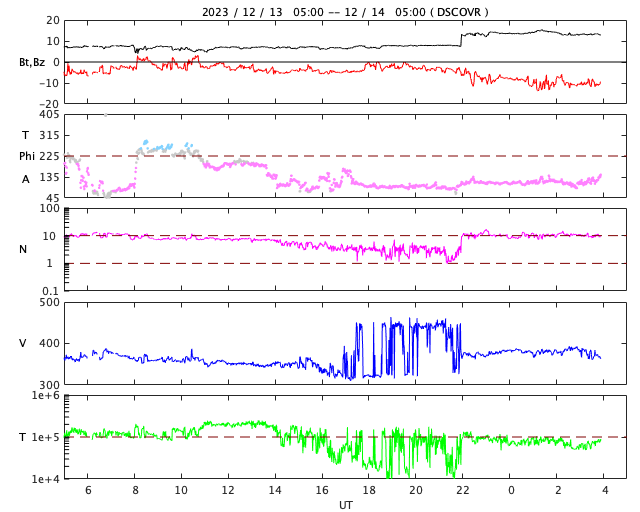Click the 6 hour label on UT axis

tap(88, 490)
